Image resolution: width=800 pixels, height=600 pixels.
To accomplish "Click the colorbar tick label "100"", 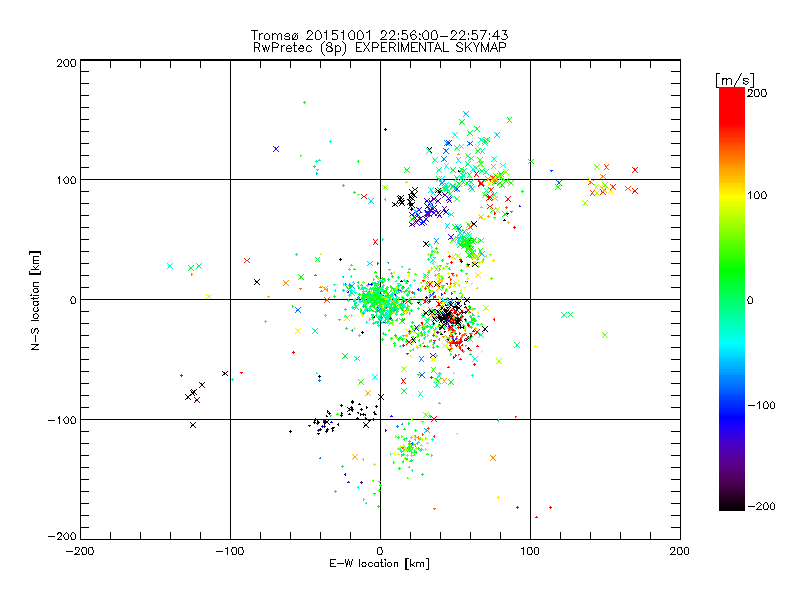I will (x=757, y=195).
